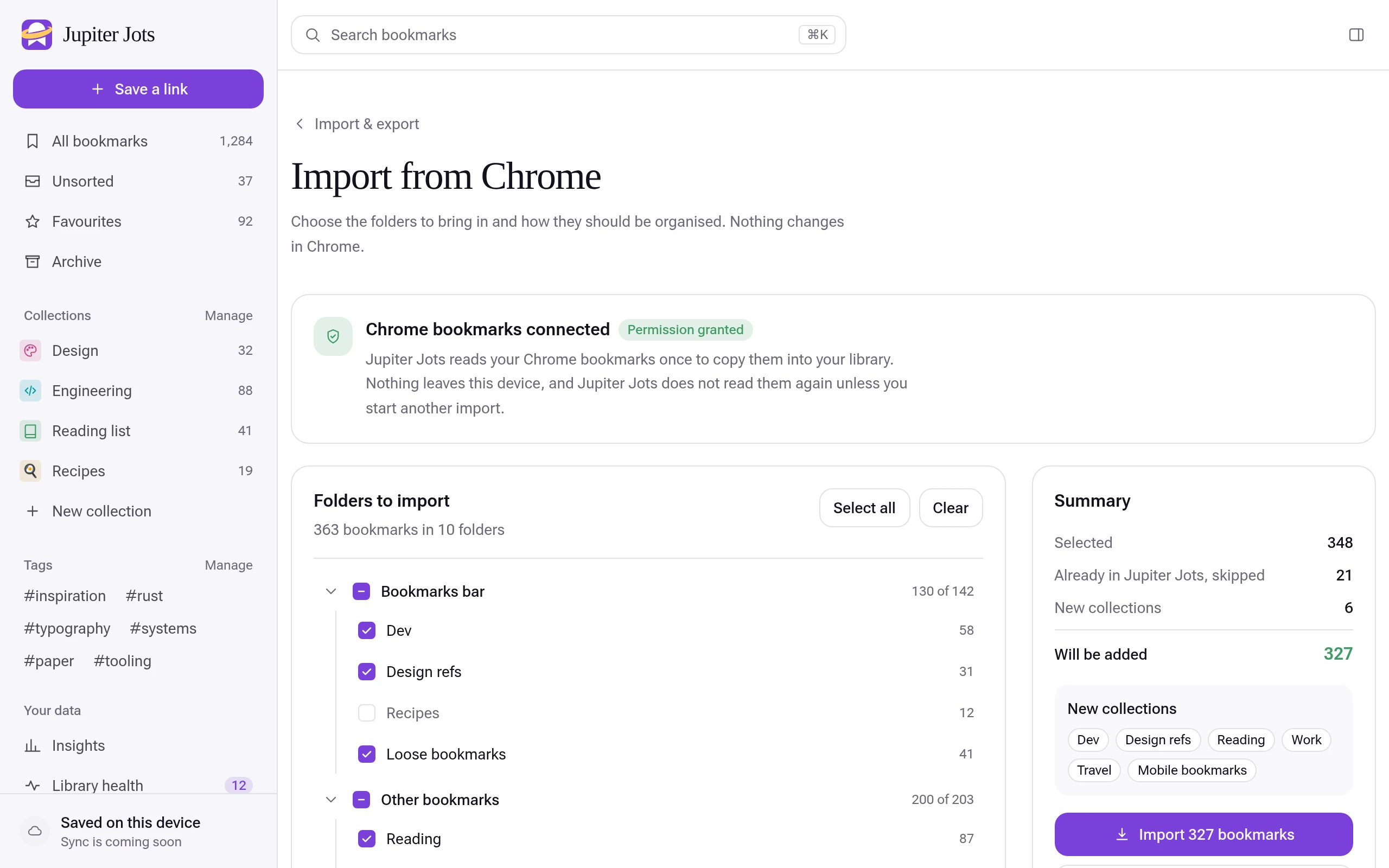Open the Reading list collection
Image resolution: width=1389 pixels, height=868 pixels.
(138, 431)
